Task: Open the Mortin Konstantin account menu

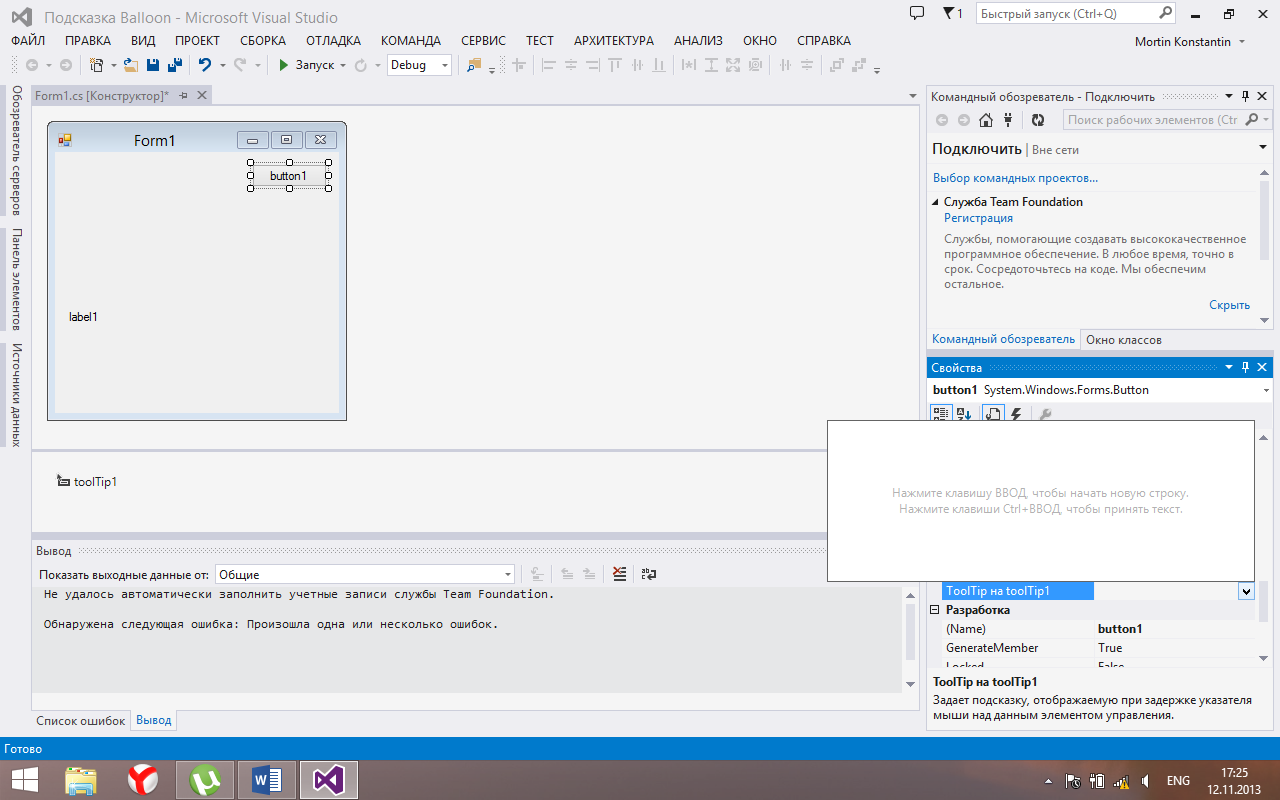Action: pos(1190,41)
